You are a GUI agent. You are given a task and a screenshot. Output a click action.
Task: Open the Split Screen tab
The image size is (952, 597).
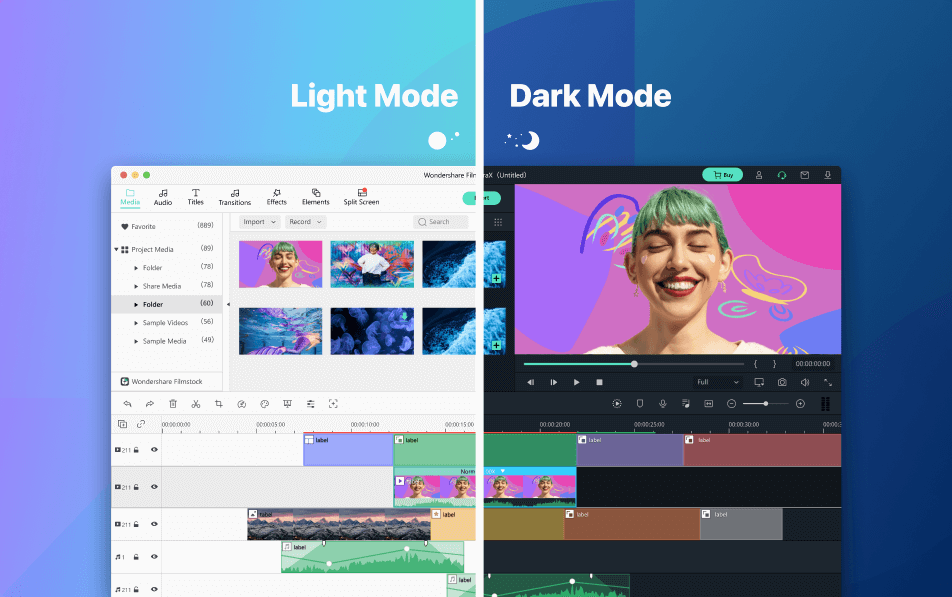[x=361, y=197]
